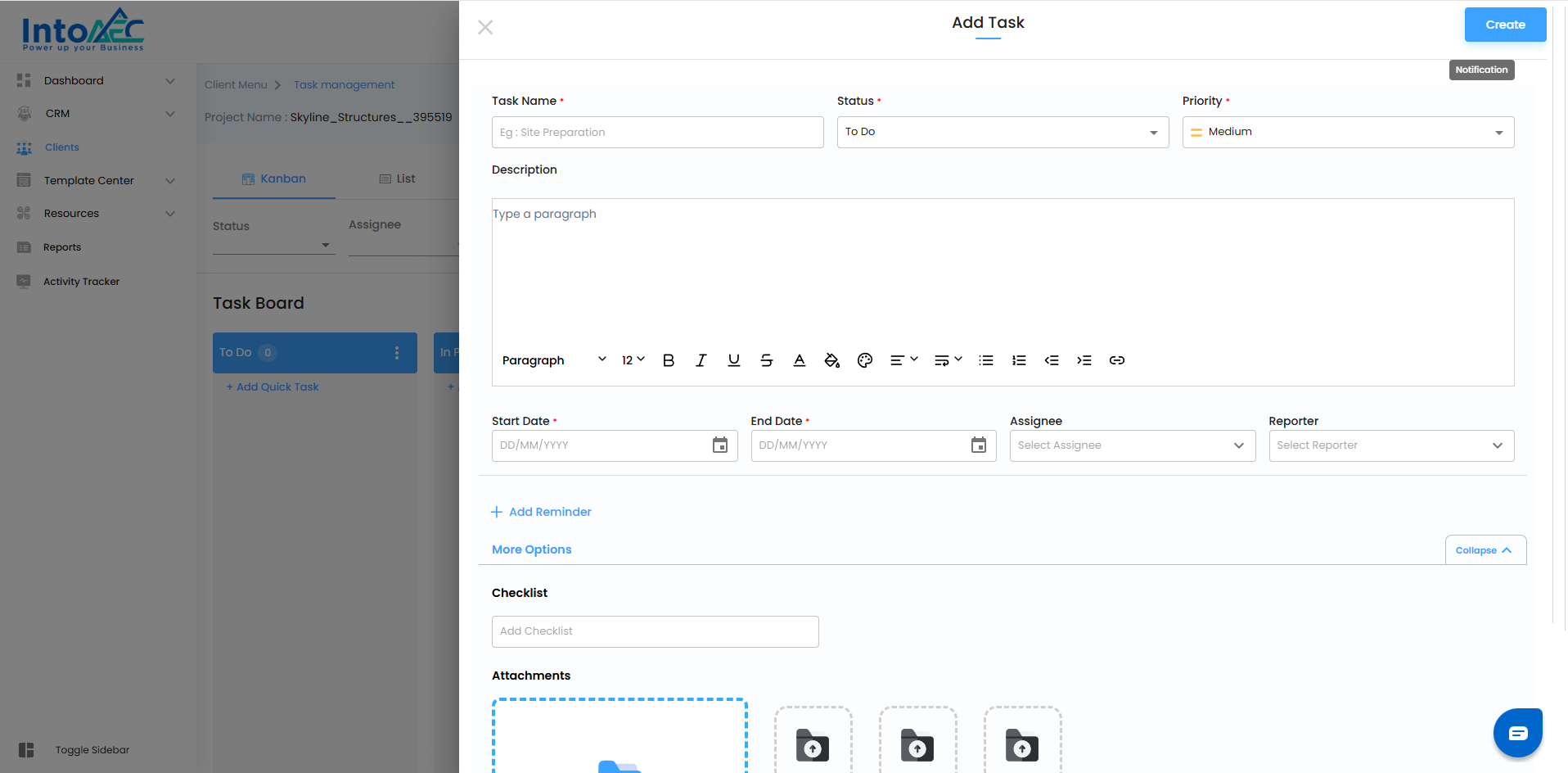Open the text wrap options dropdown
The image size is (1568, 773).
pyautogui.click(x=948, y=360)
